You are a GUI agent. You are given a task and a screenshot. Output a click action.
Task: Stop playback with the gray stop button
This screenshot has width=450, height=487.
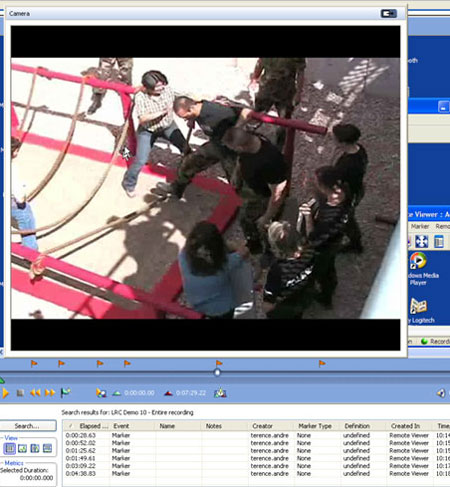tap(20, 393)
